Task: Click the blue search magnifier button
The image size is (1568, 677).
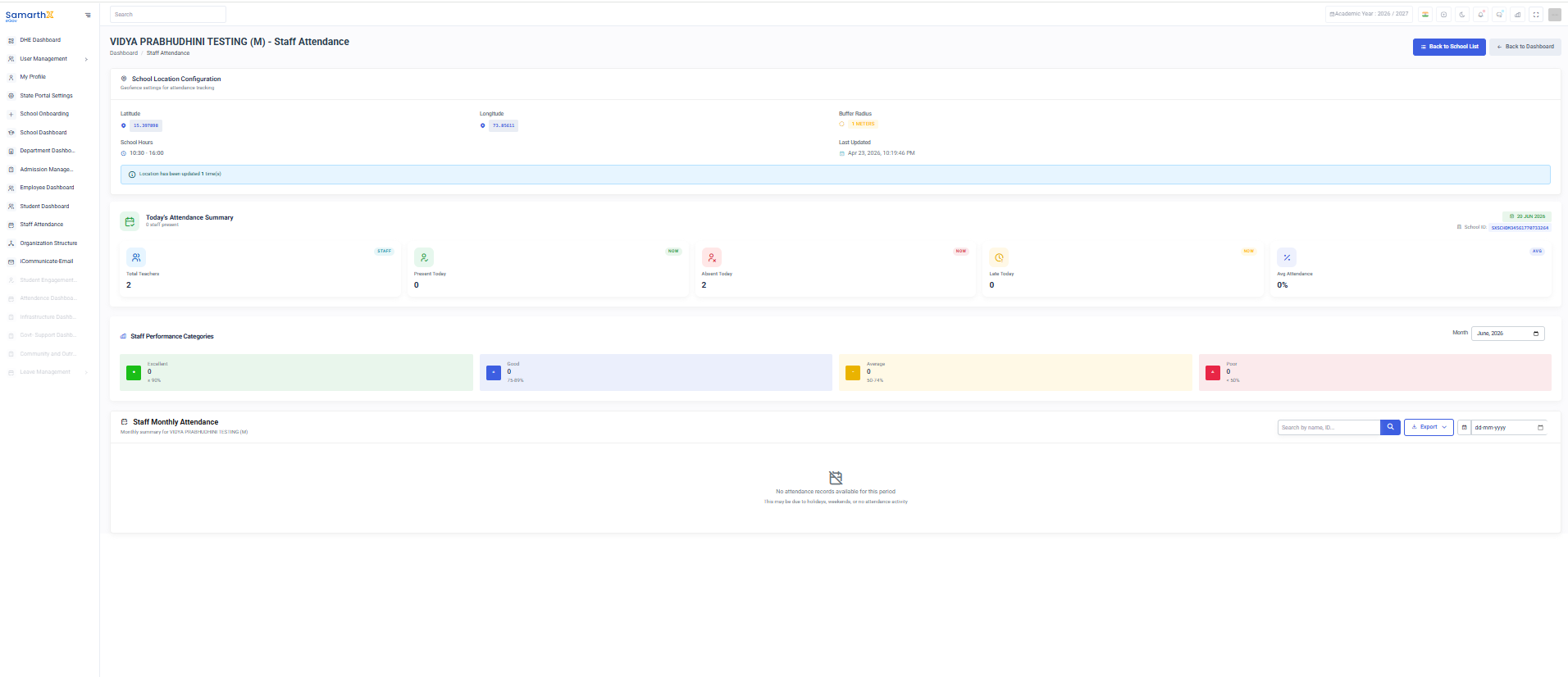Action: point(1390,427)
